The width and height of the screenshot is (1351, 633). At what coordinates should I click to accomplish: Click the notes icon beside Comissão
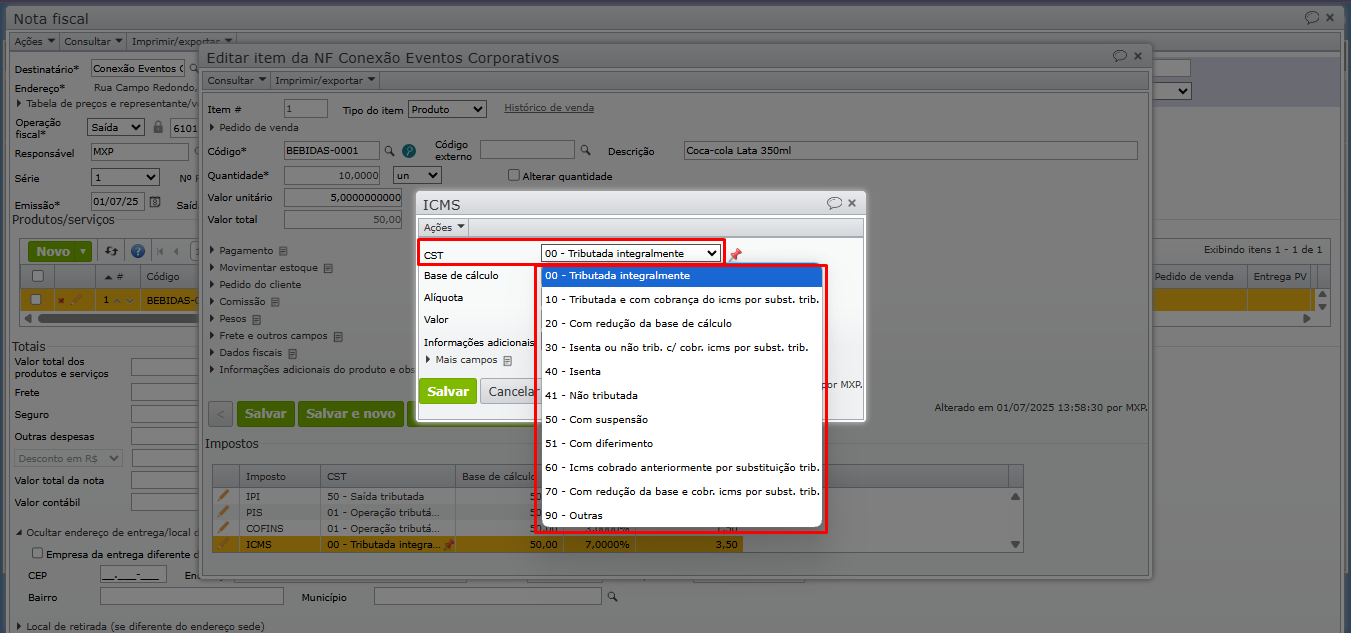[x=274, y=302]
